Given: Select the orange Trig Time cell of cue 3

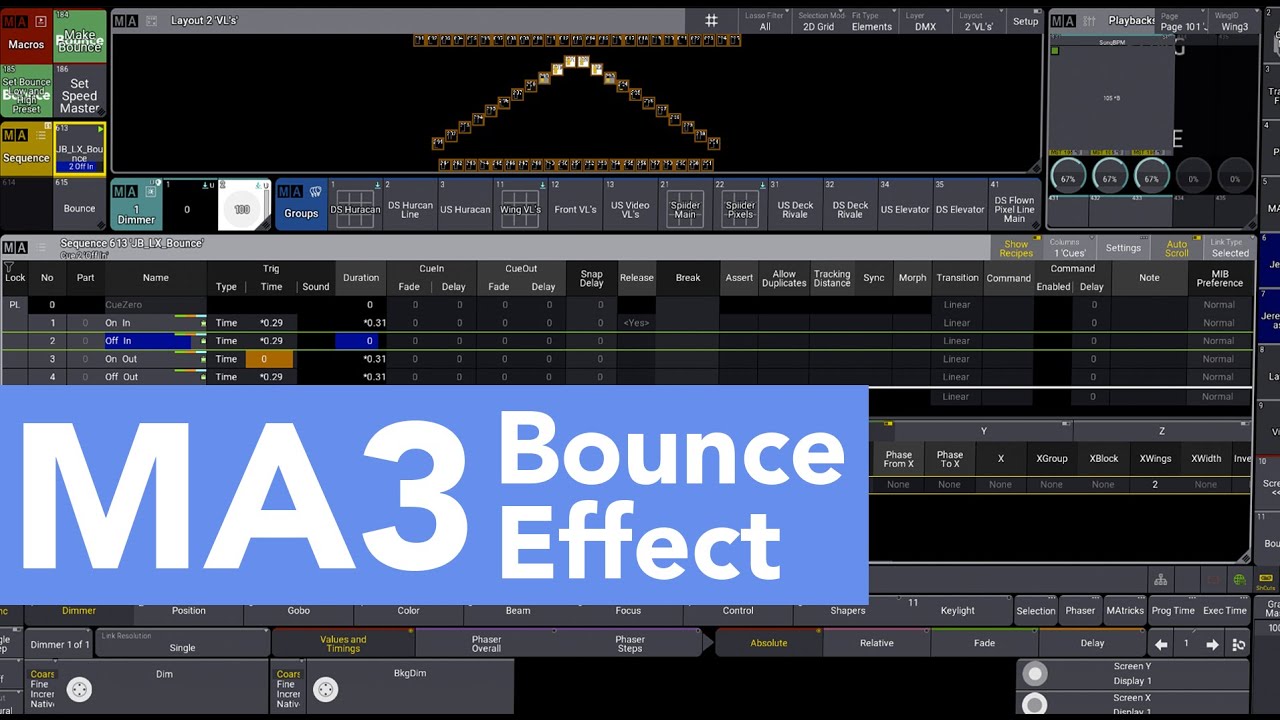Looking at the screenshot, I should pyautogui.click(x=270, y=359).
